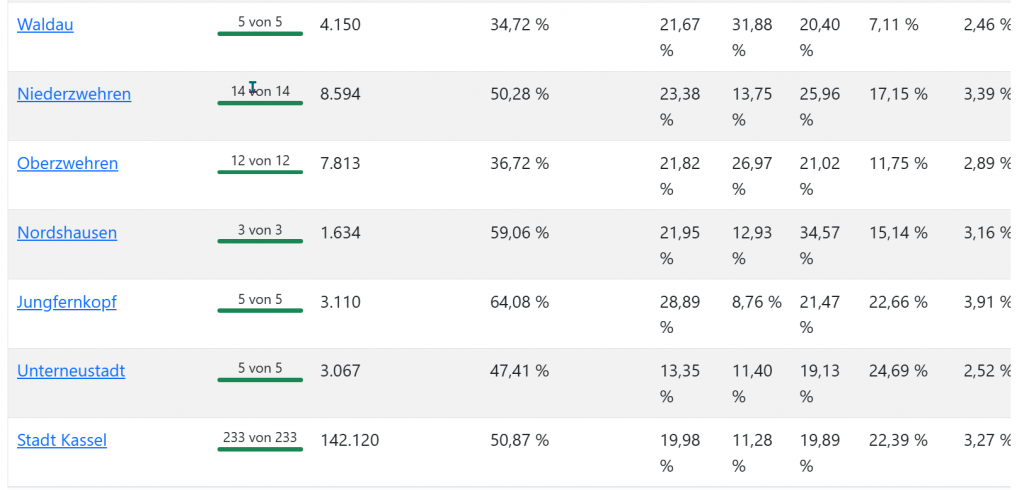Viewport: 1024px width, 490px height.
Task: Click the '12 von 12' progress bar
Action: (260, 164)
